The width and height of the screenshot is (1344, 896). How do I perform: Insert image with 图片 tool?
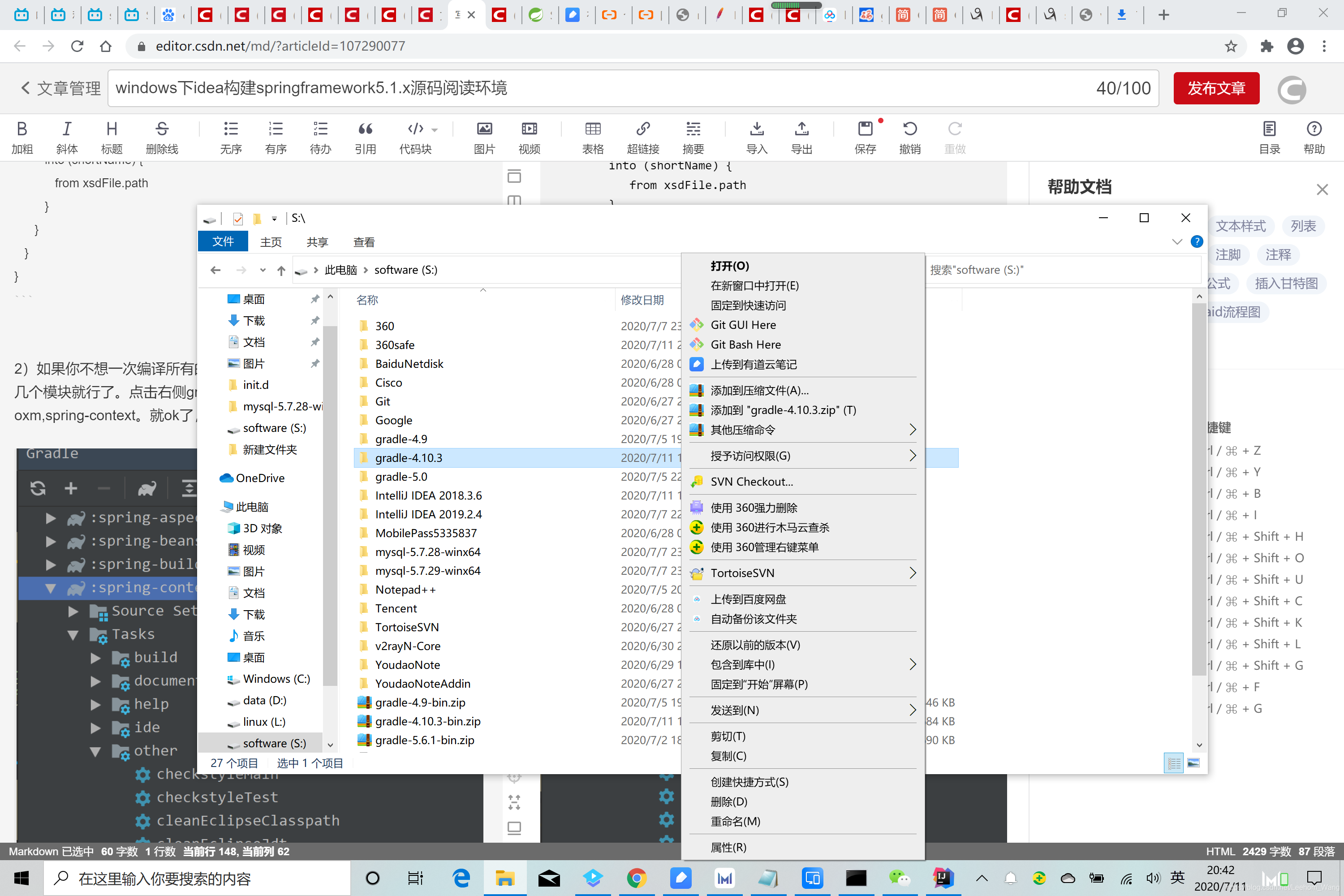click(x=484, y=137)
